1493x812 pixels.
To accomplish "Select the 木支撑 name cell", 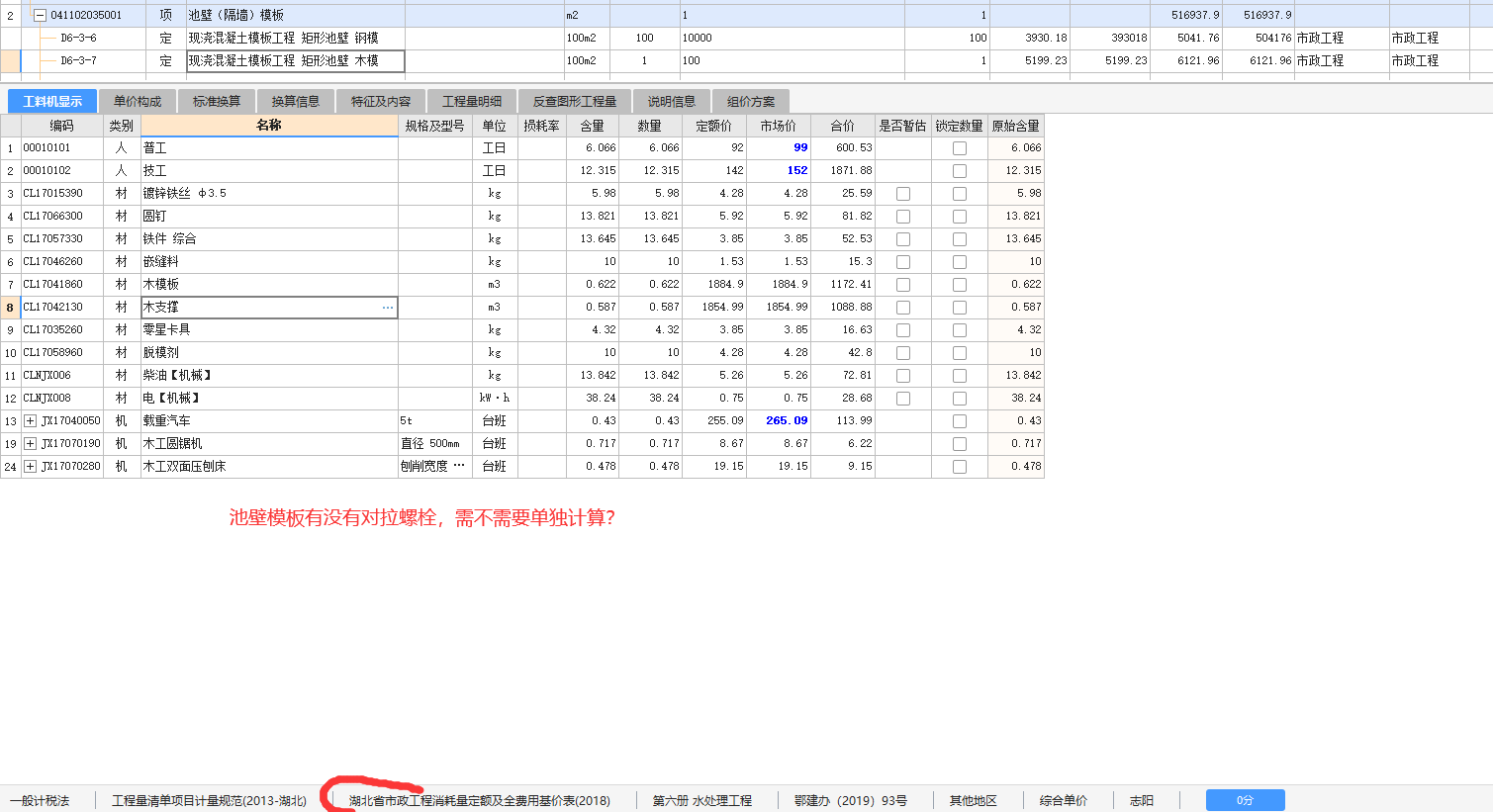I will pos(269,308).
